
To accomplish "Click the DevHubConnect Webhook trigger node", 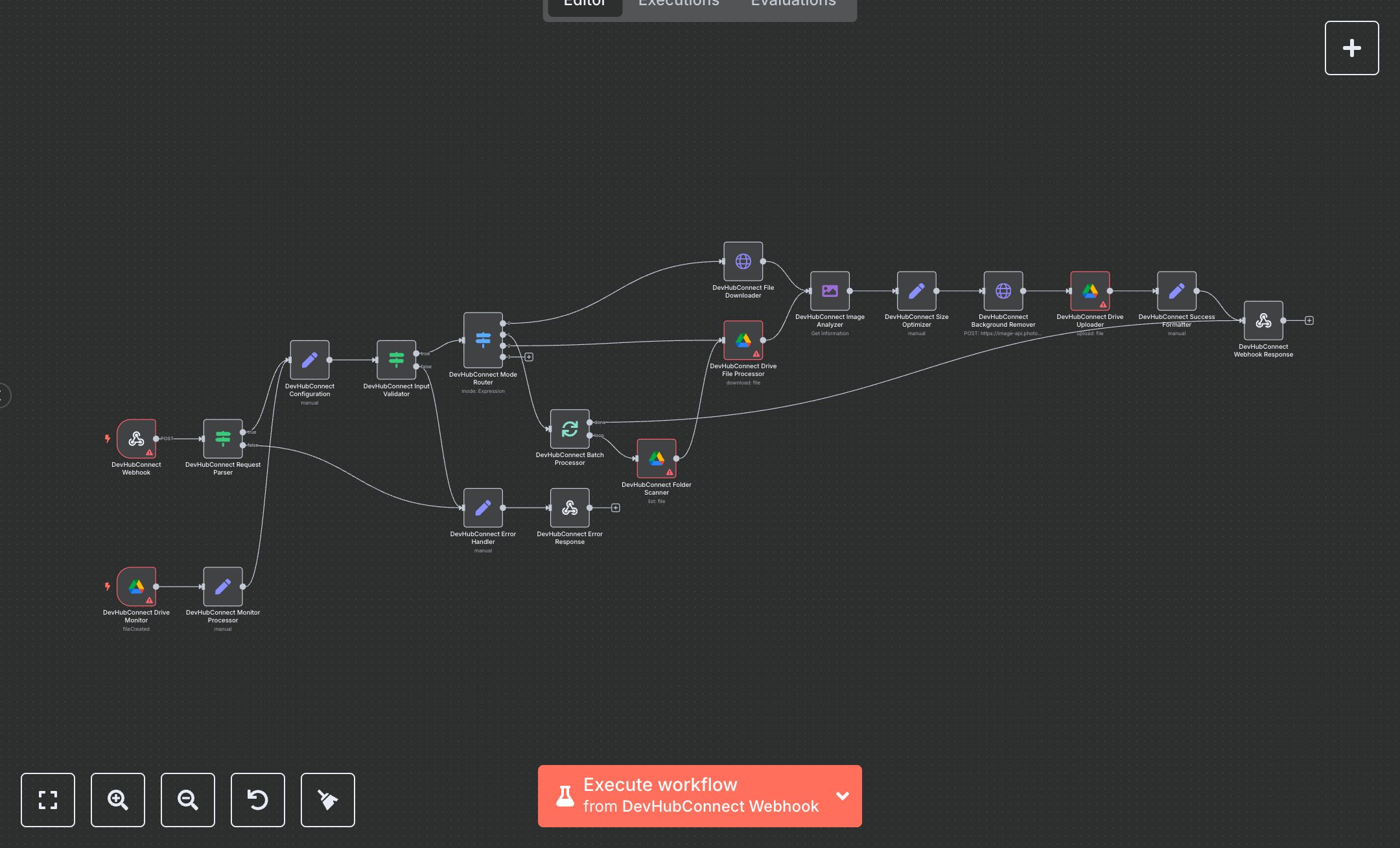I will coord(136,439).
